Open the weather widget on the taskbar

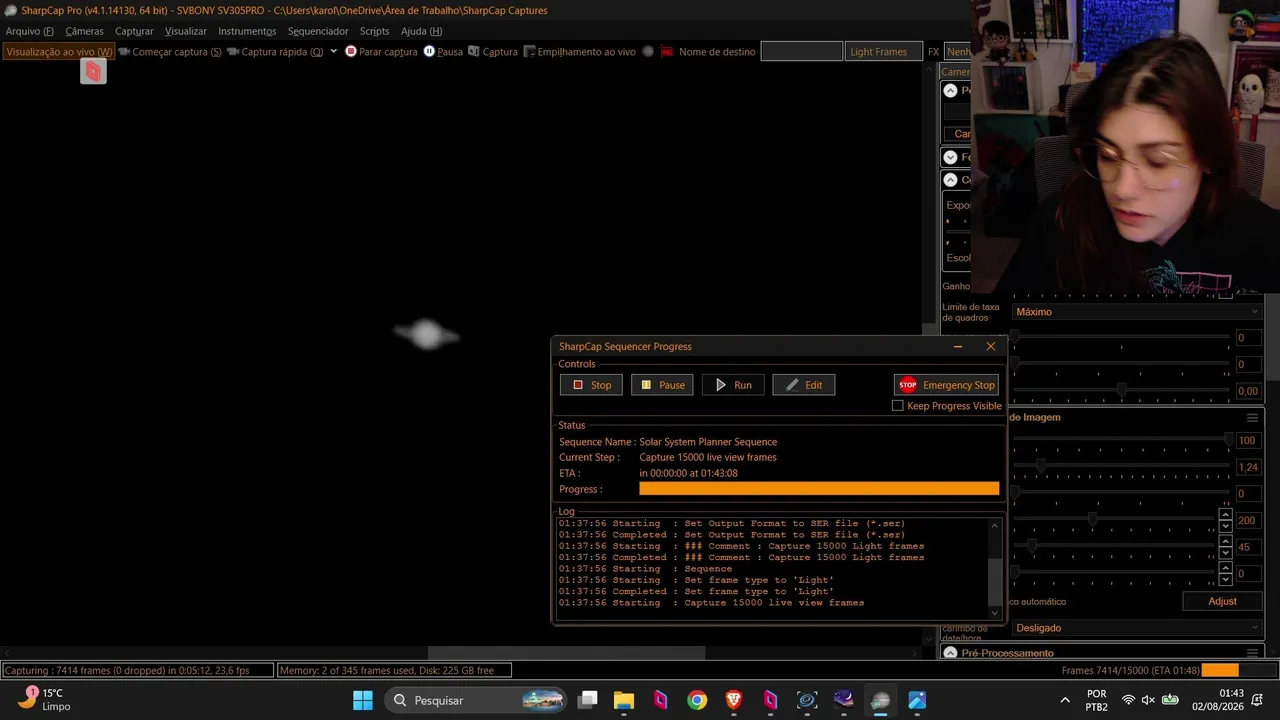[x=42, y=699]
